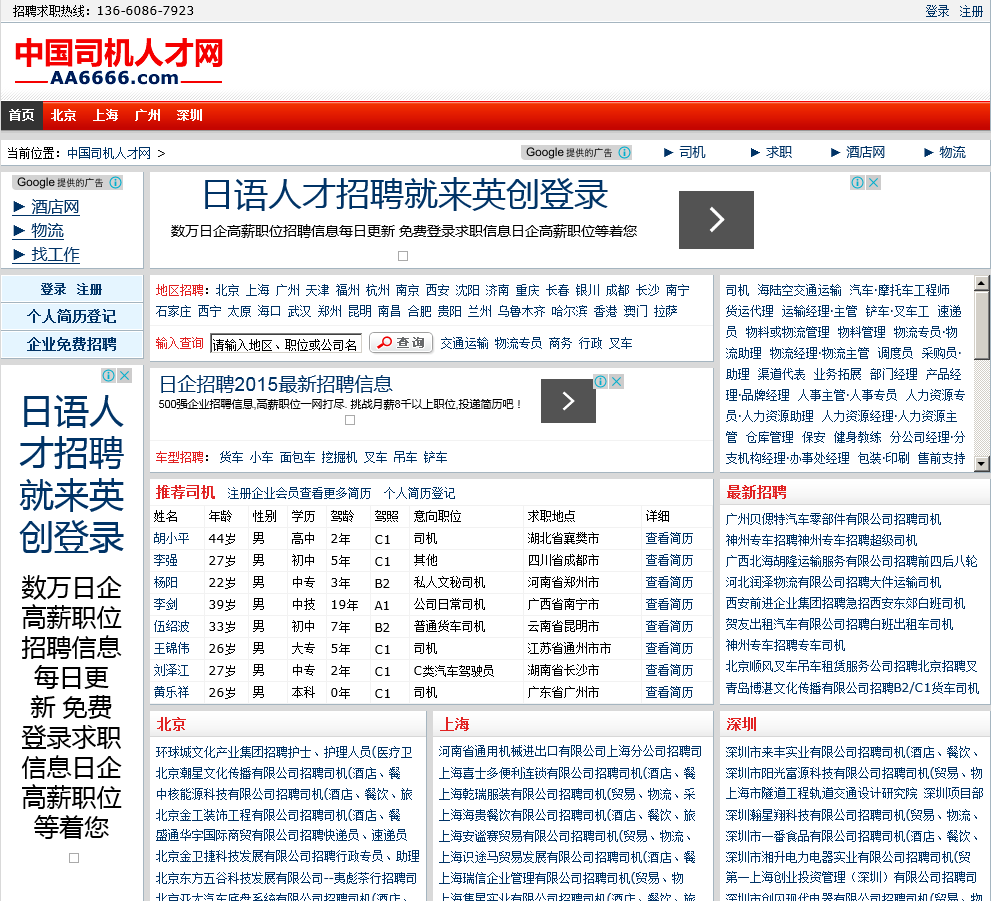Click 中国司机人才网 breadcrumb link
This screenshot has height=901, width=991.
coord(109,153)
